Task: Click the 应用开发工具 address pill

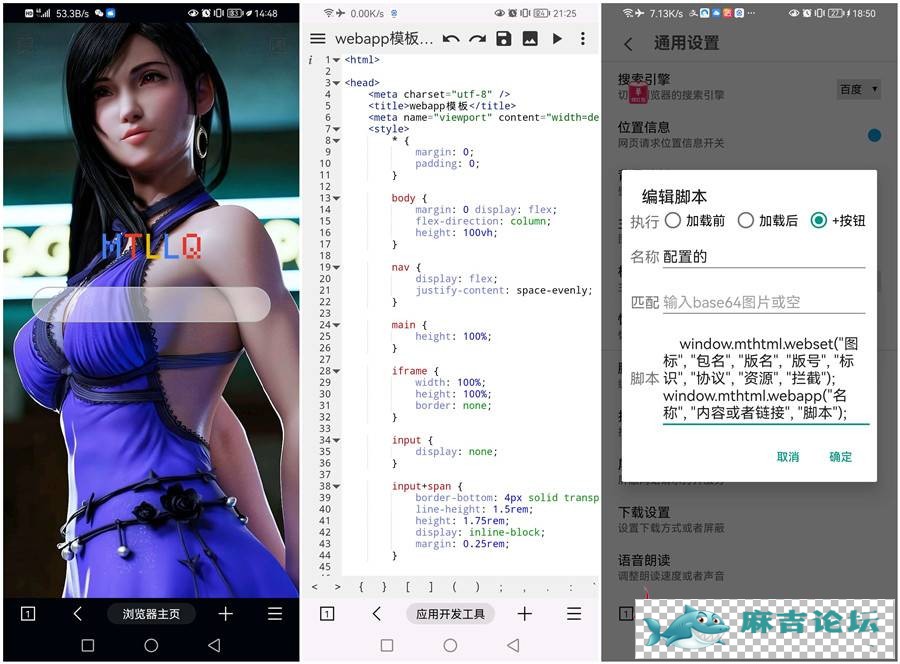Action: (451, 614)
